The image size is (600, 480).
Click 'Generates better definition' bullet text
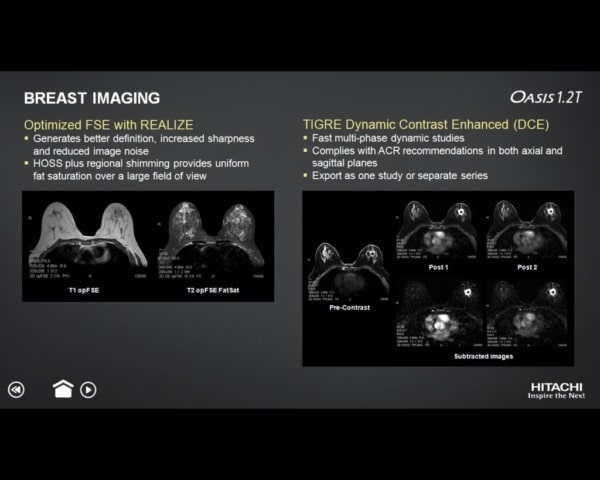(143, 145)
